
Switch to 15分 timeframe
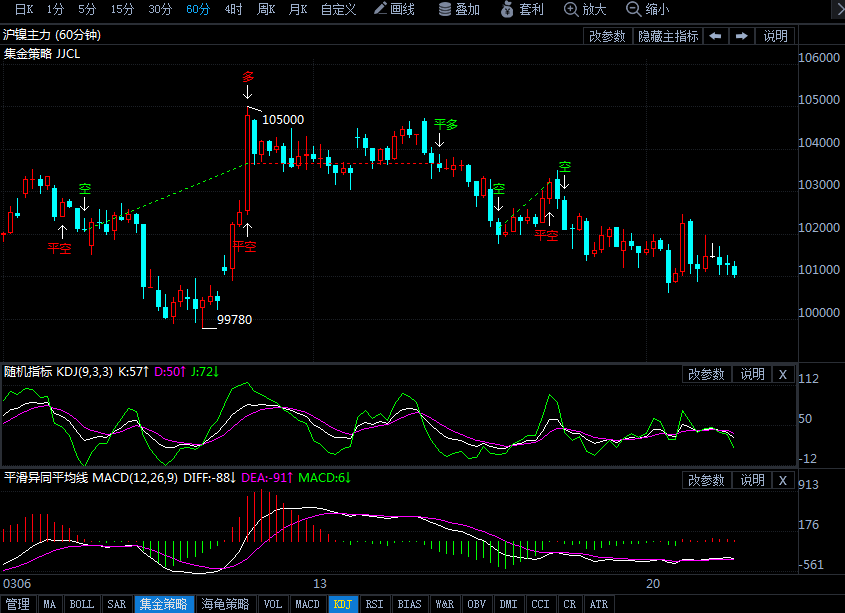pyautogui.click(x=122, y=9)
